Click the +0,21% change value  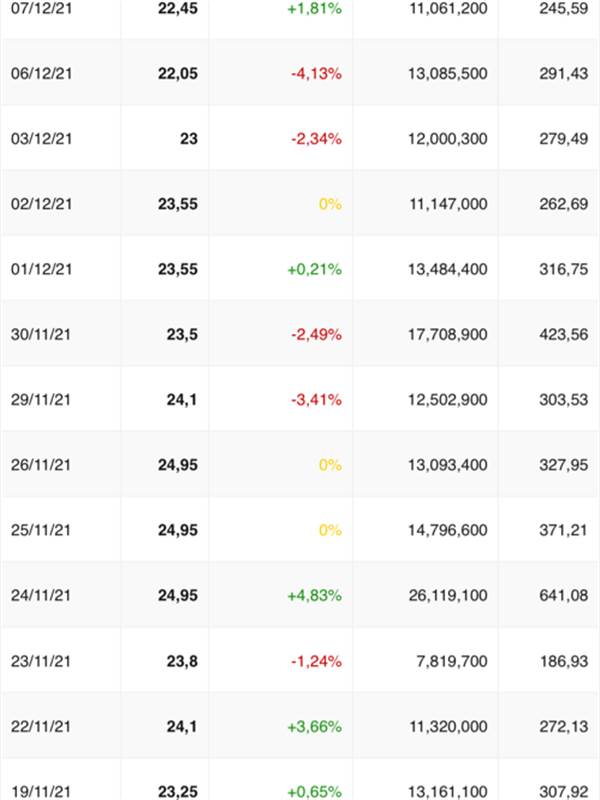[x=315, y=269]
